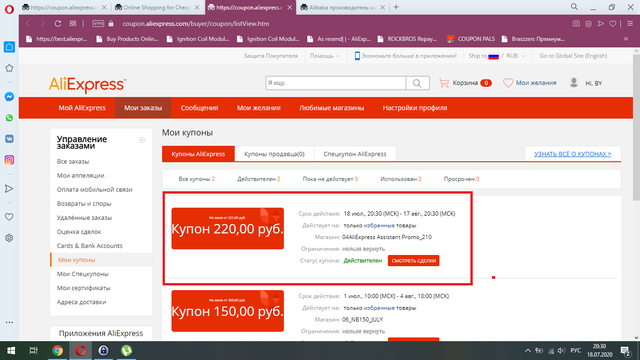Image resolution: width=640 pixels, height=360 pixels.
Task: Launch Chrome from taskbar
Action: tap(58, 351)
